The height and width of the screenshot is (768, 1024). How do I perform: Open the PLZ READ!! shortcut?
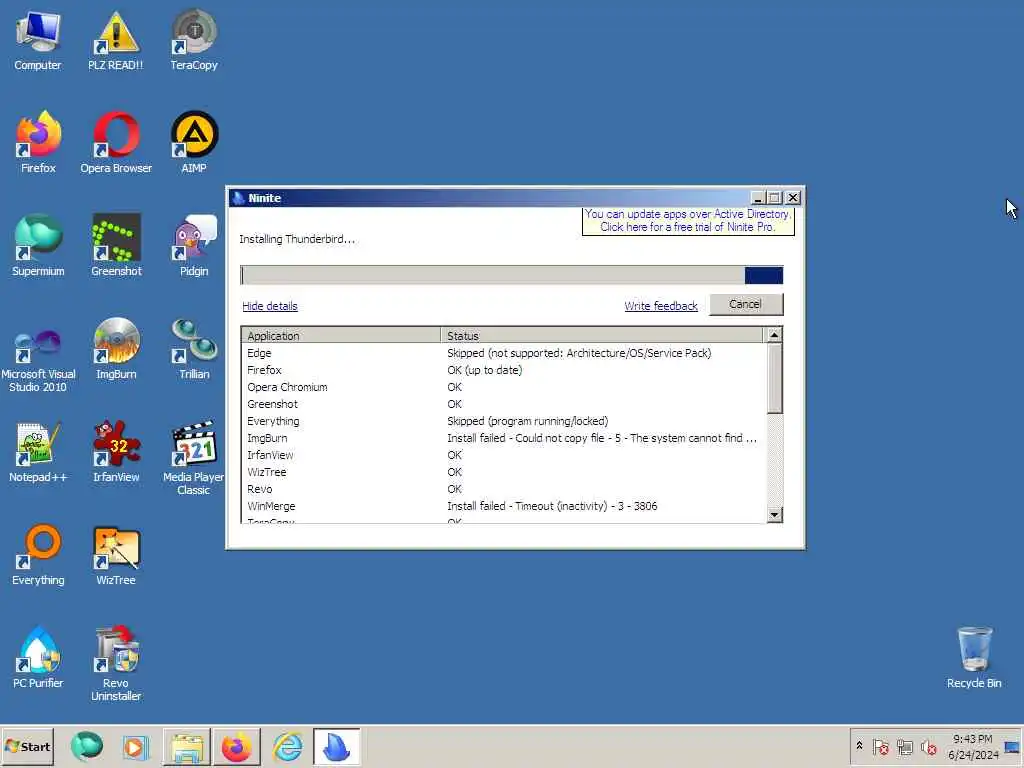coord(116,40)
